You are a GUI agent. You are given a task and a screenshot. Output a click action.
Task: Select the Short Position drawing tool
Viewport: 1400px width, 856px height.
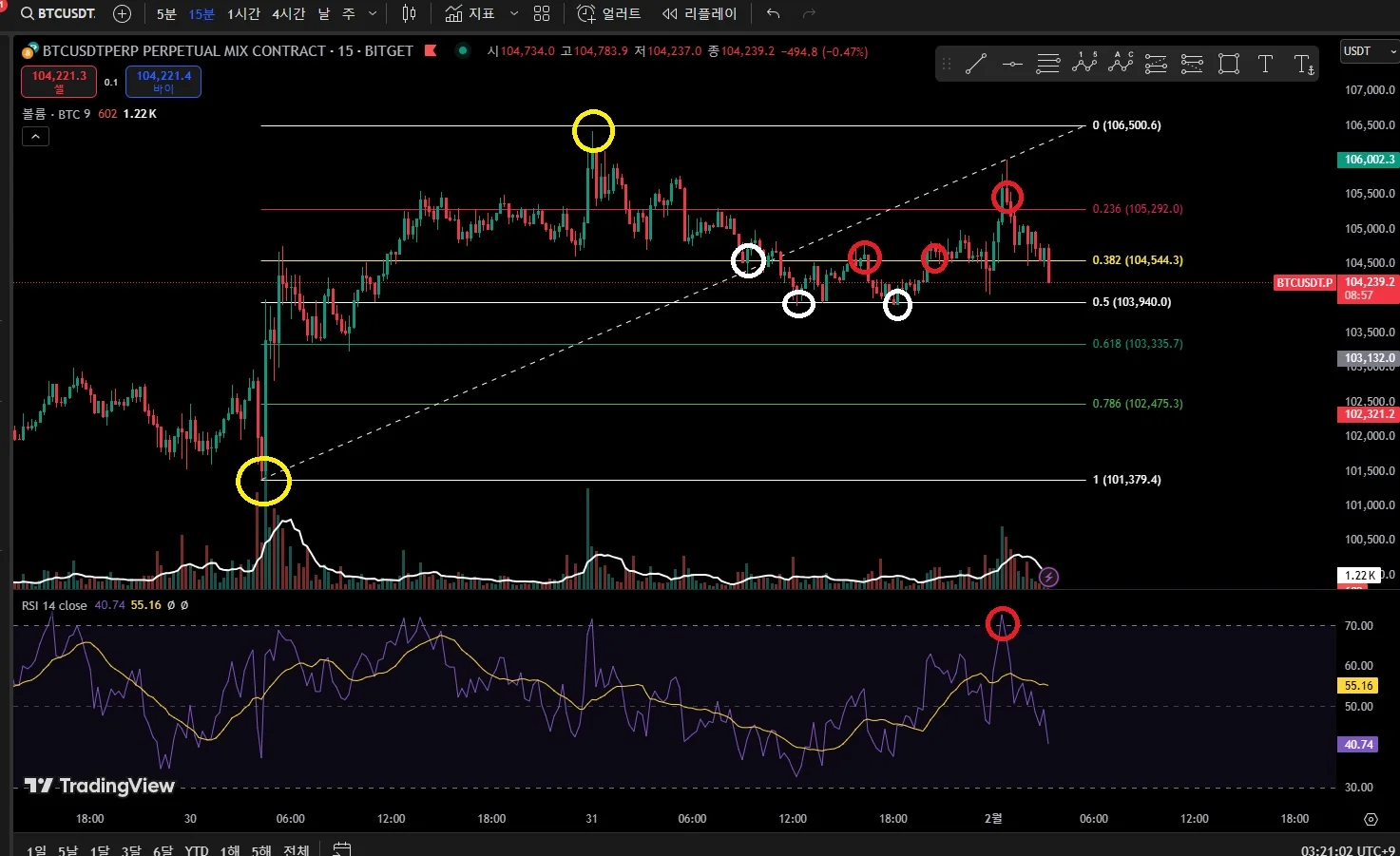coord(1193,64)
